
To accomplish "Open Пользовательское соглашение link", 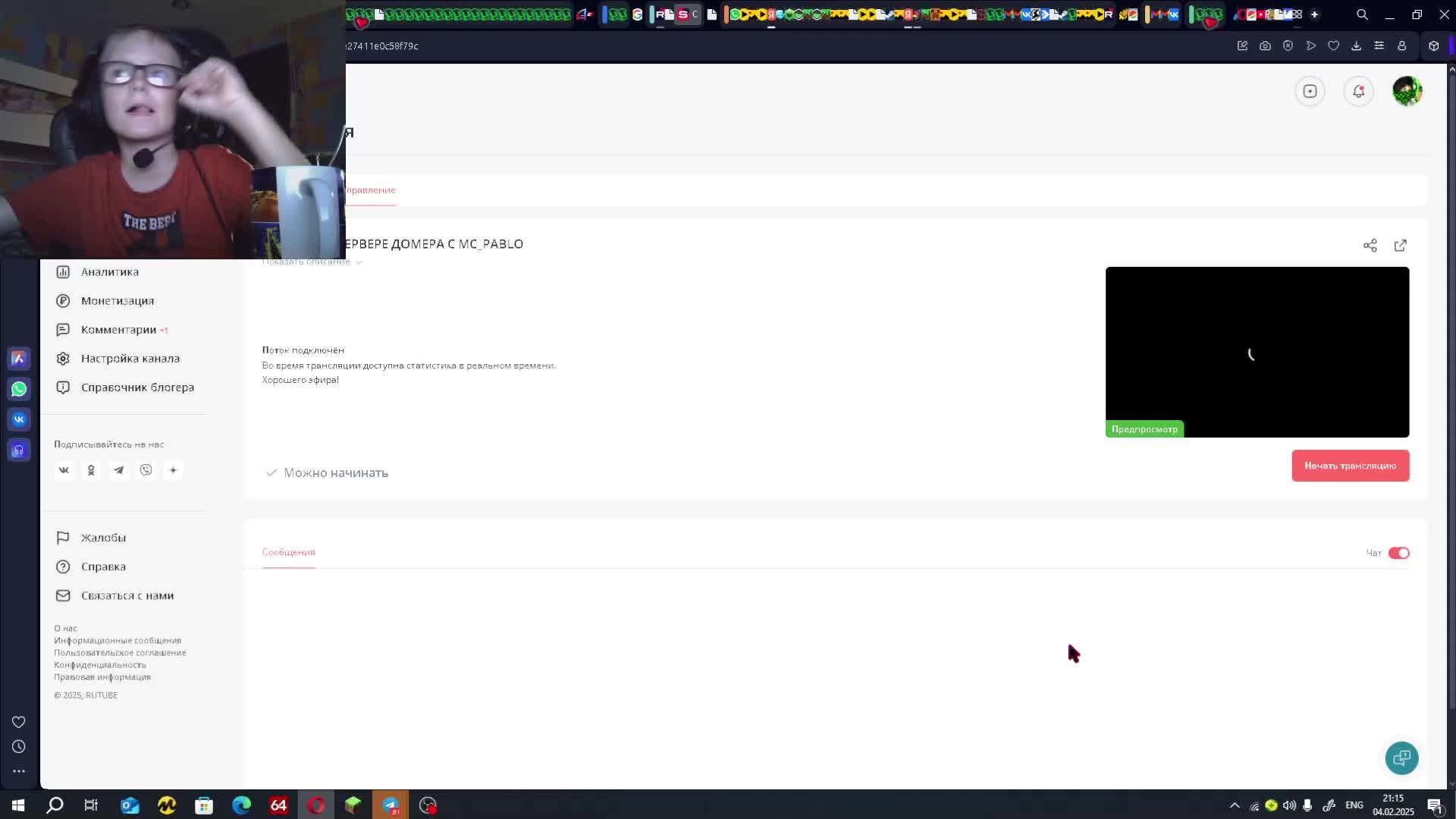I will click(x=120, y=653).
